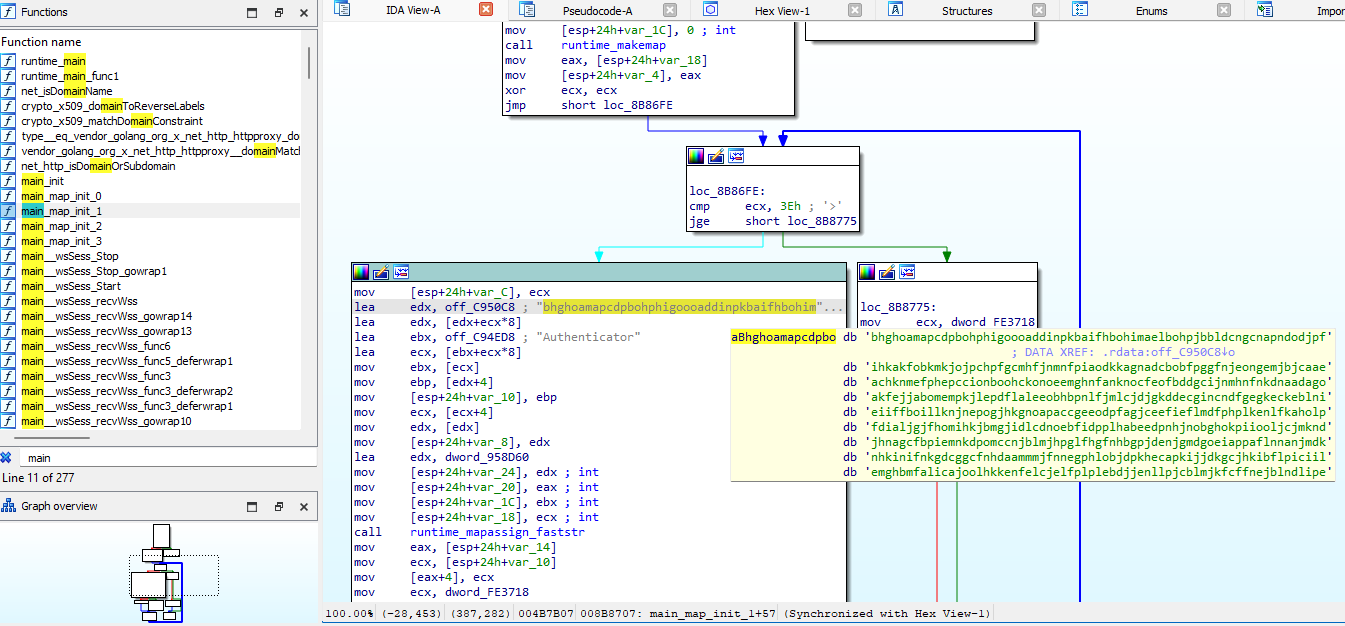1345x626 pixels.
Task: Click the Pseudocode-A tab icon
Action: [x=527, y=10]
